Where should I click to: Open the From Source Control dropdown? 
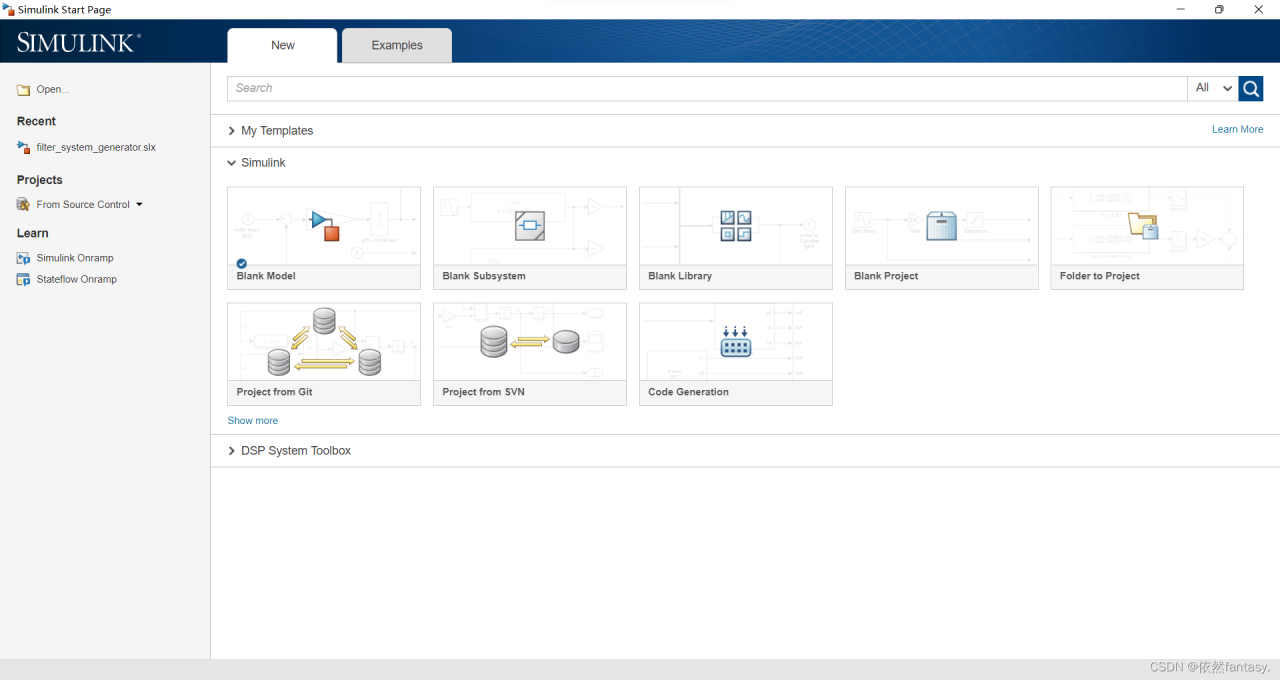[139, 205]
